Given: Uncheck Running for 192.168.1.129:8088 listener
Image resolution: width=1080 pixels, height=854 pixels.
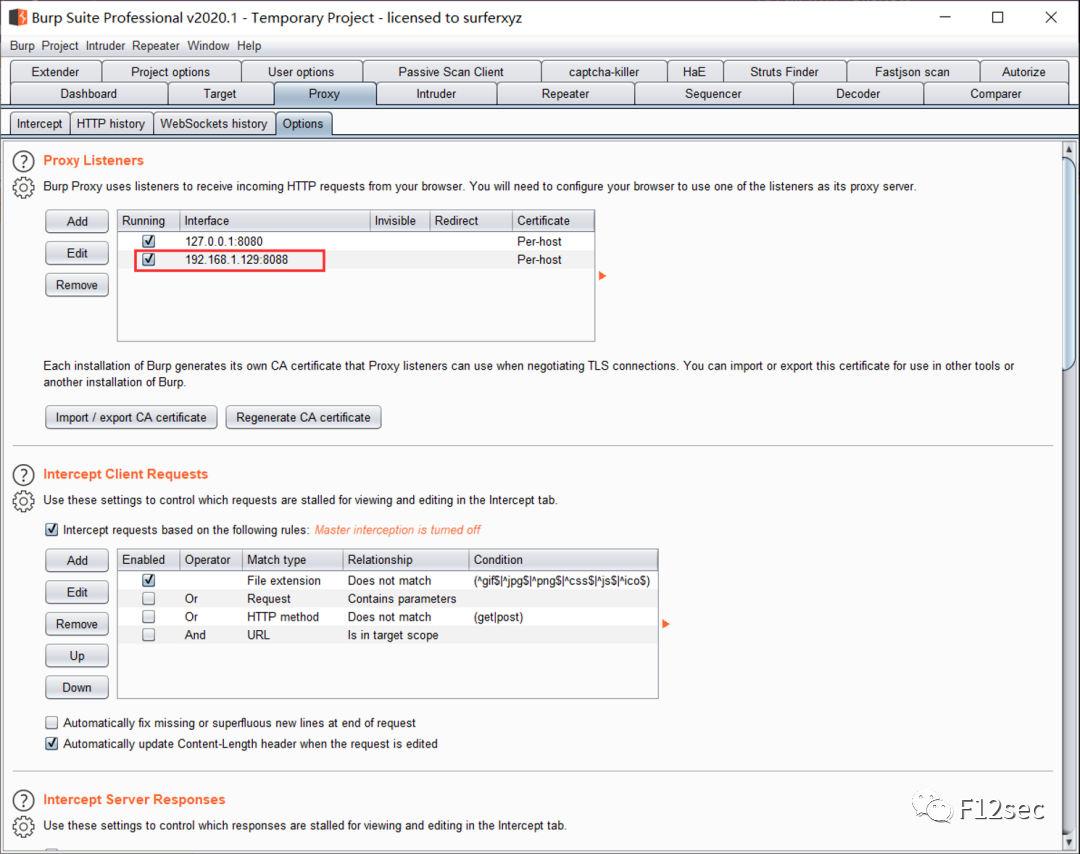Looking at the screenshot, I should [149, 260].
